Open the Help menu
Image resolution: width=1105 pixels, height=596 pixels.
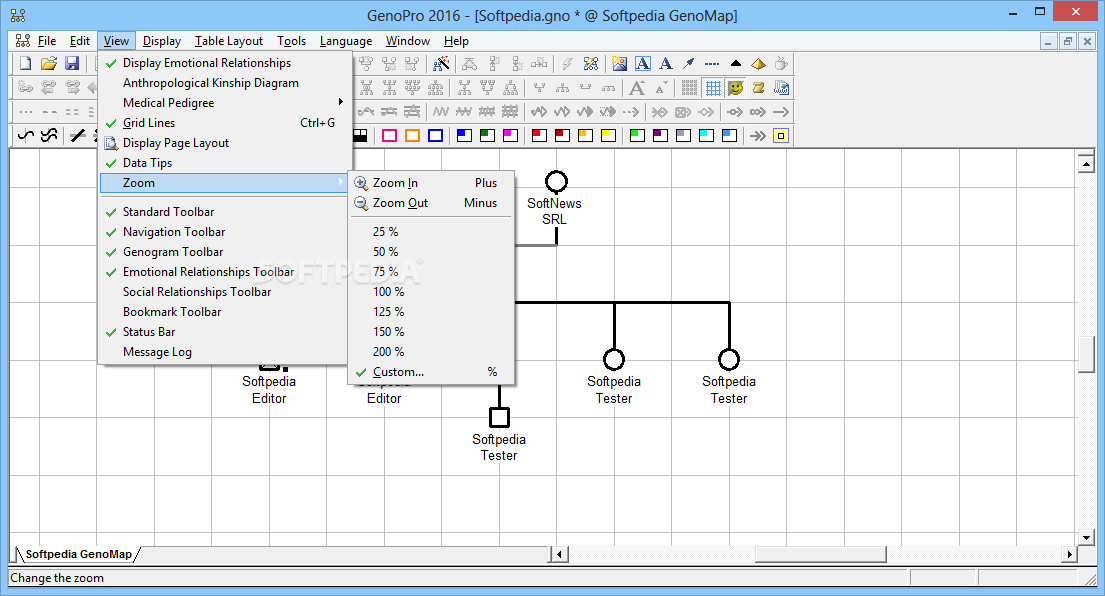click(x=456, y=41)
